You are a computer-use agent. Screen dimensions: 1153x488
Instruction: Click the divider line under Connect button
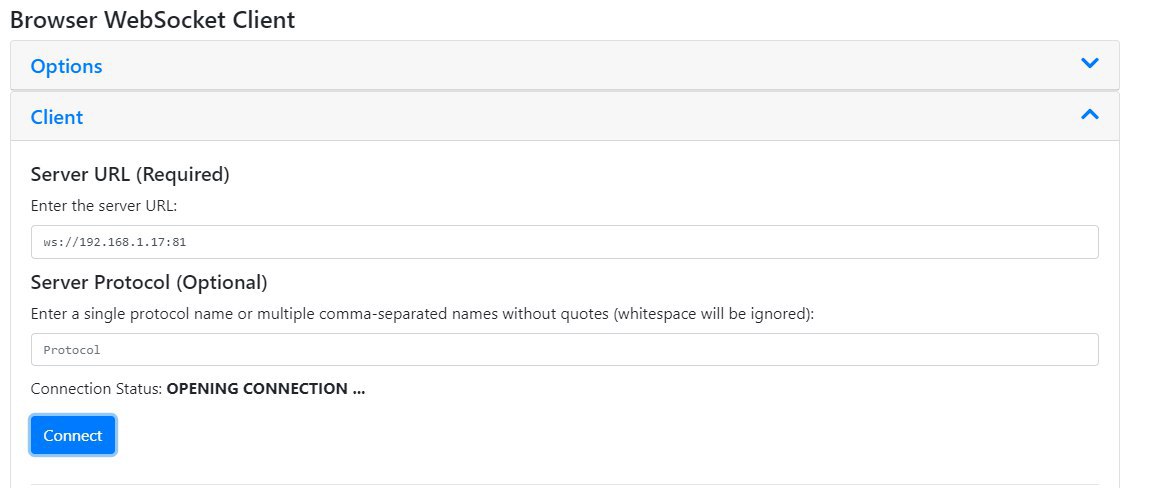564,485
